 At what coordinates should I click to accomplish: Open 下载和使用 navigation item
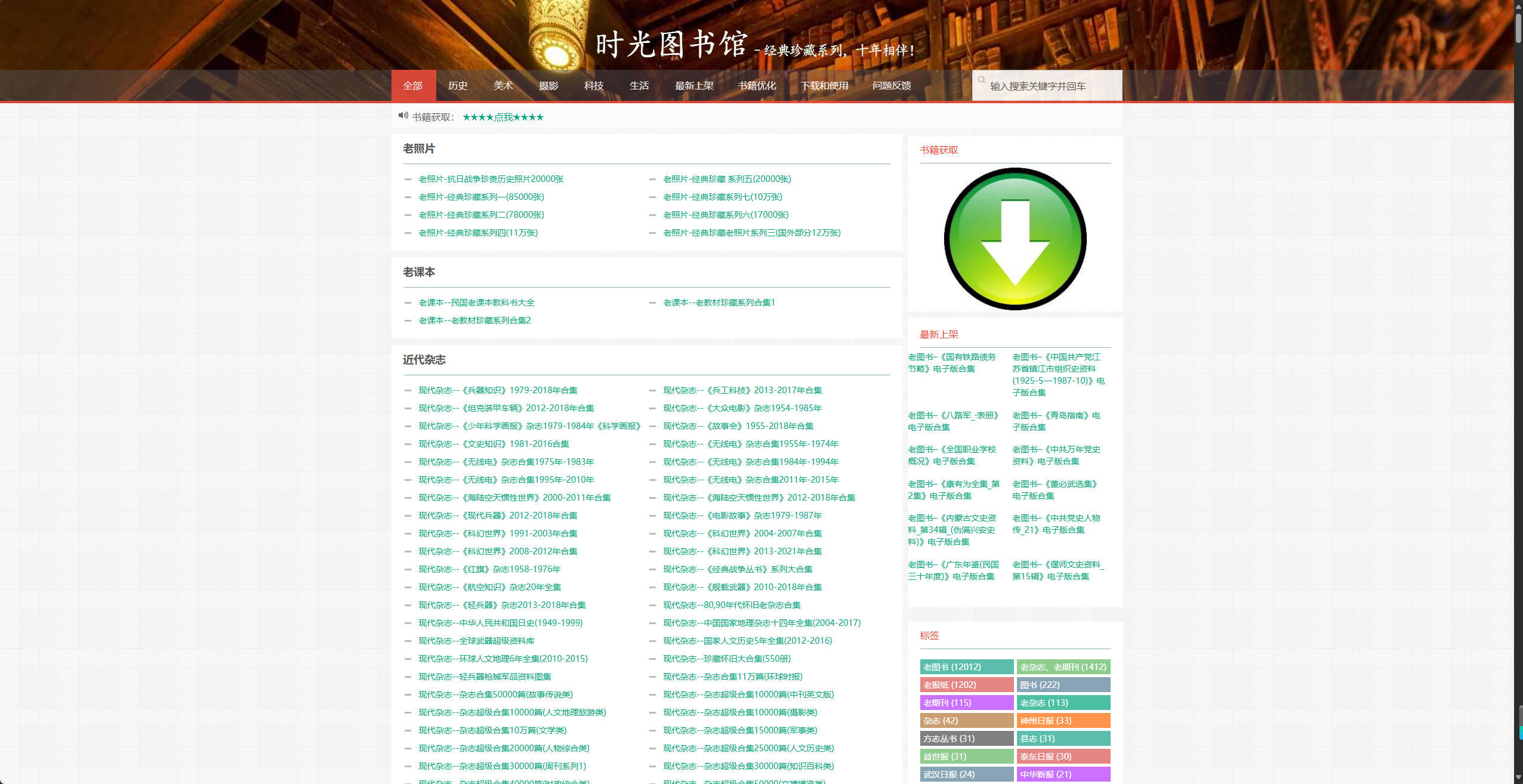pyautogui.click(x=824, y=85)
